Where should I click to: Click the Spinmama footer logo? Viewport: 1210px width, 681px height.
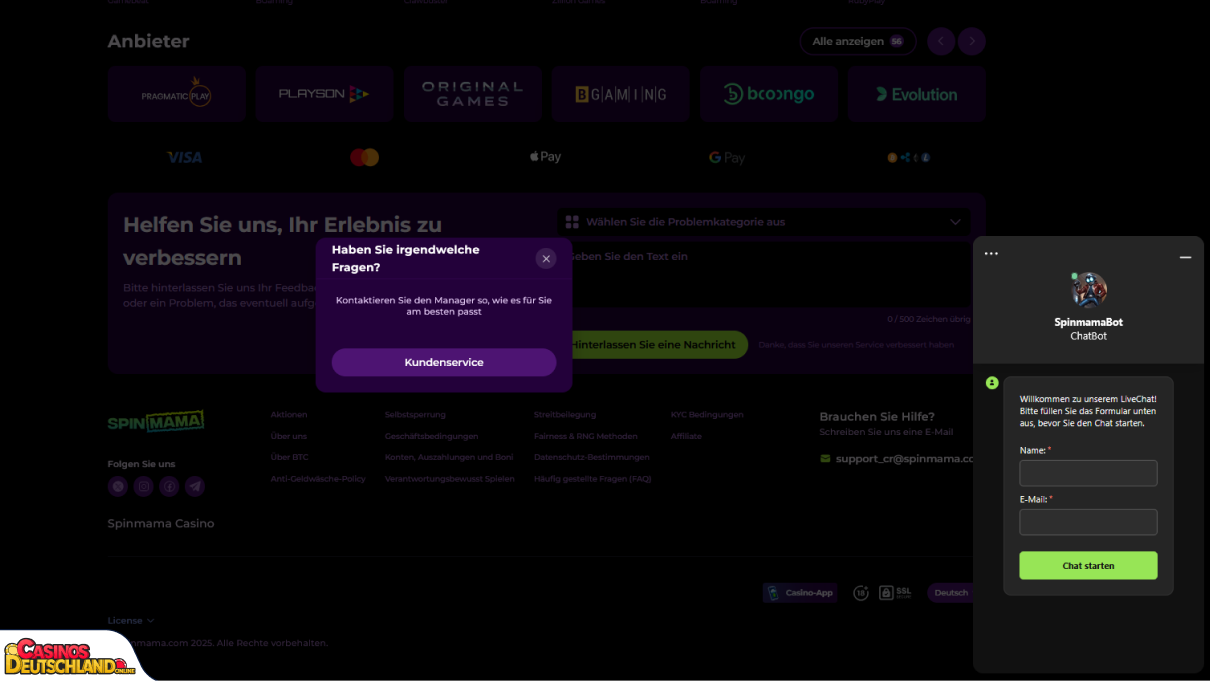156,421
